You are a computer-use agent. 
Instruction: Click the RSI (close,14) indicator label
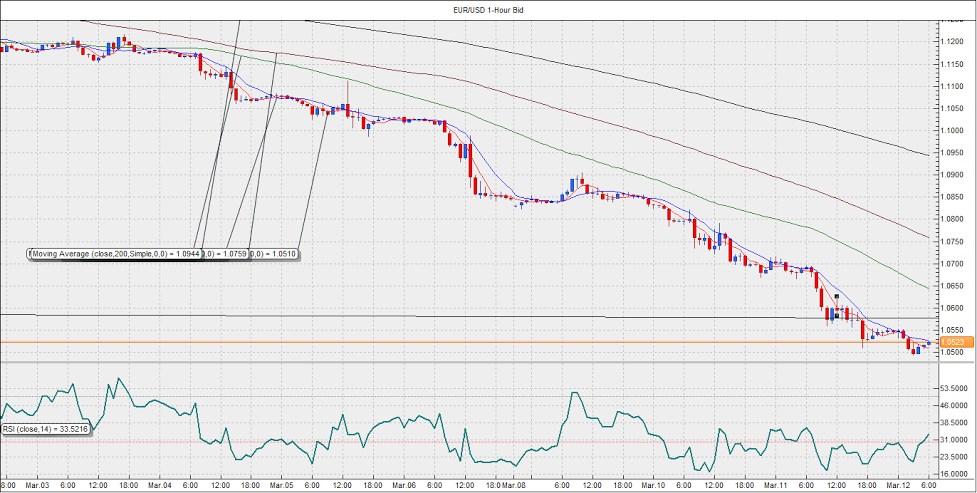[x=46, y=429]
